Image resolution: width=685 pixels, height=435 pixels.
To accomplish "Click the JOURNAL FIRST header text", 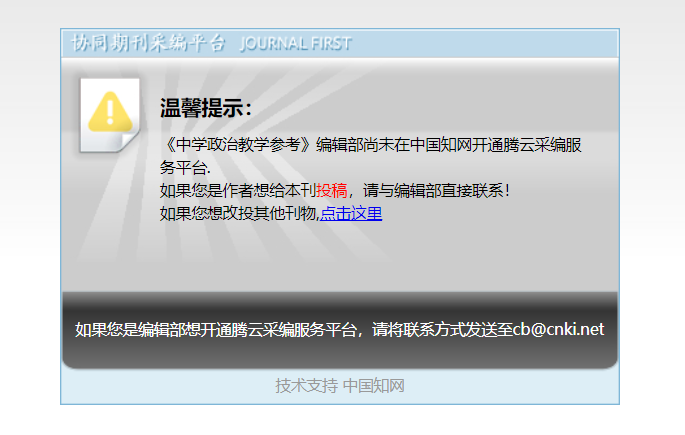I will 296,44.
